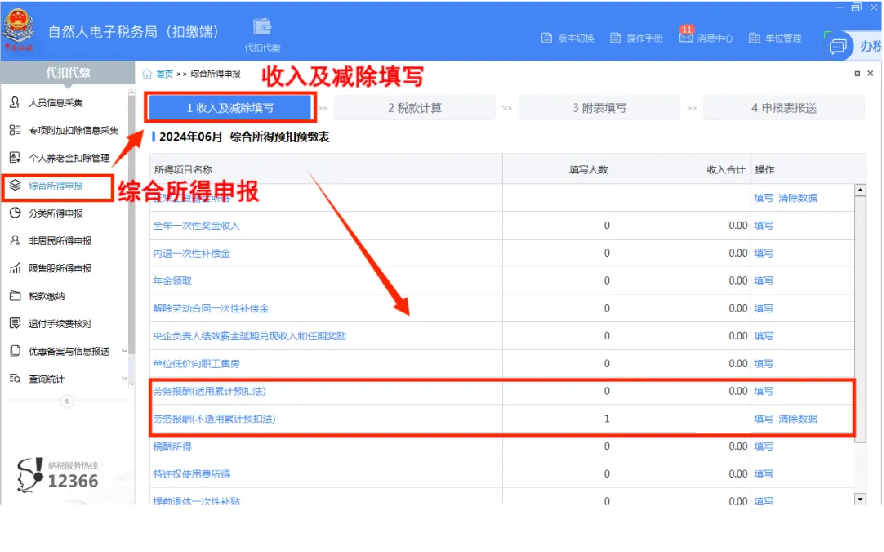Open 劳务报酬(不适用累计预扣法) item link
Screen dimensions: 884x552
pyautogui.click(x=214, y=418)
